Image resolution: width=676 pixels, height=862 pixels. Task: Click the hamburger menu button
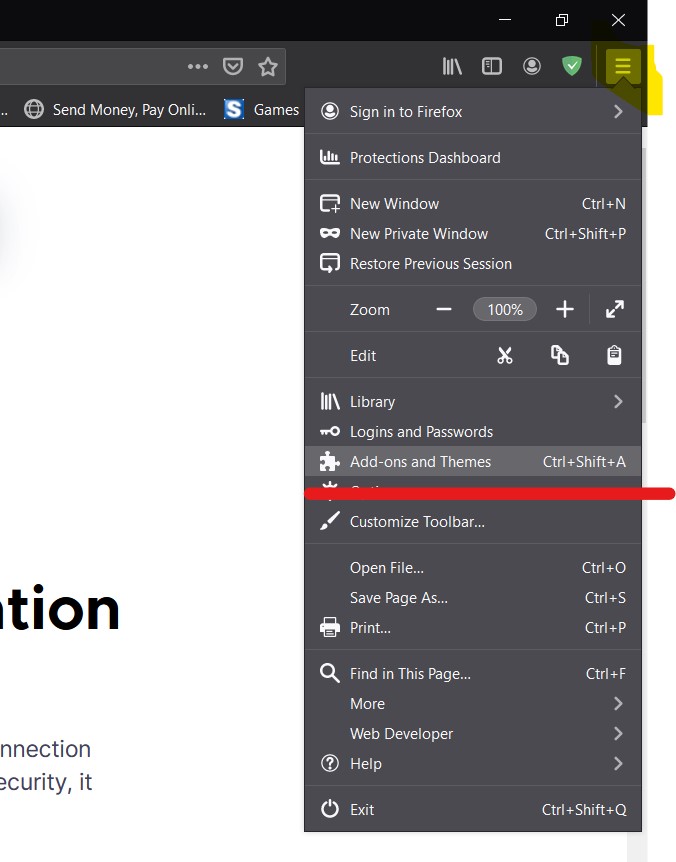point(622,67)
